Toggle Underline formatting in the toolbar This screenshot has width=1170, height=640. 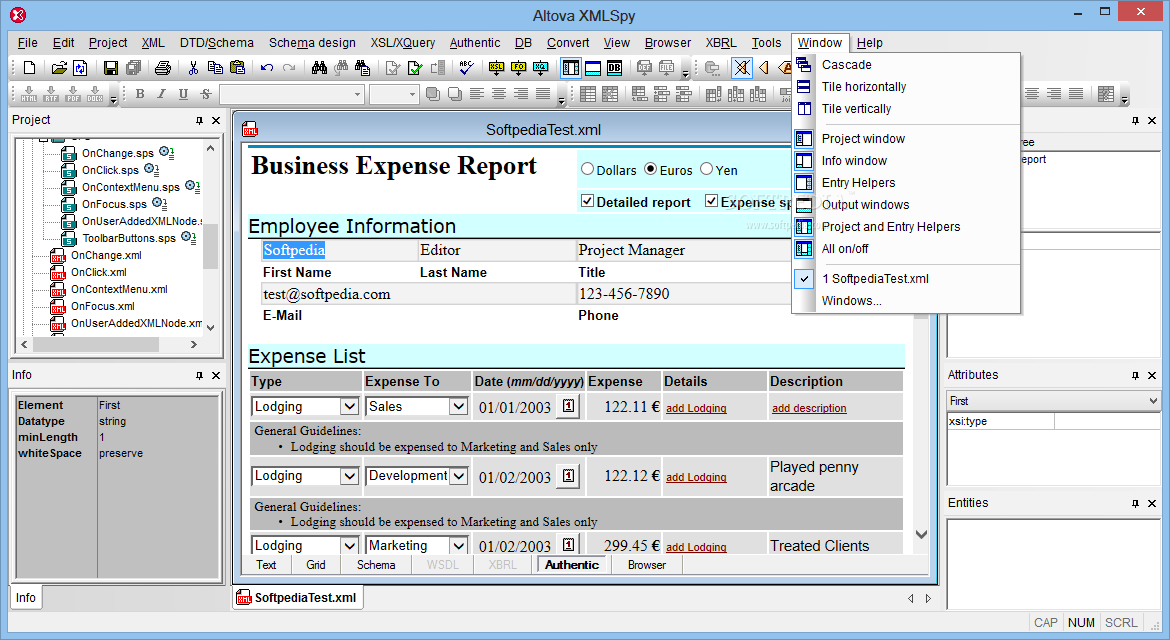click(x=184, y=94)
